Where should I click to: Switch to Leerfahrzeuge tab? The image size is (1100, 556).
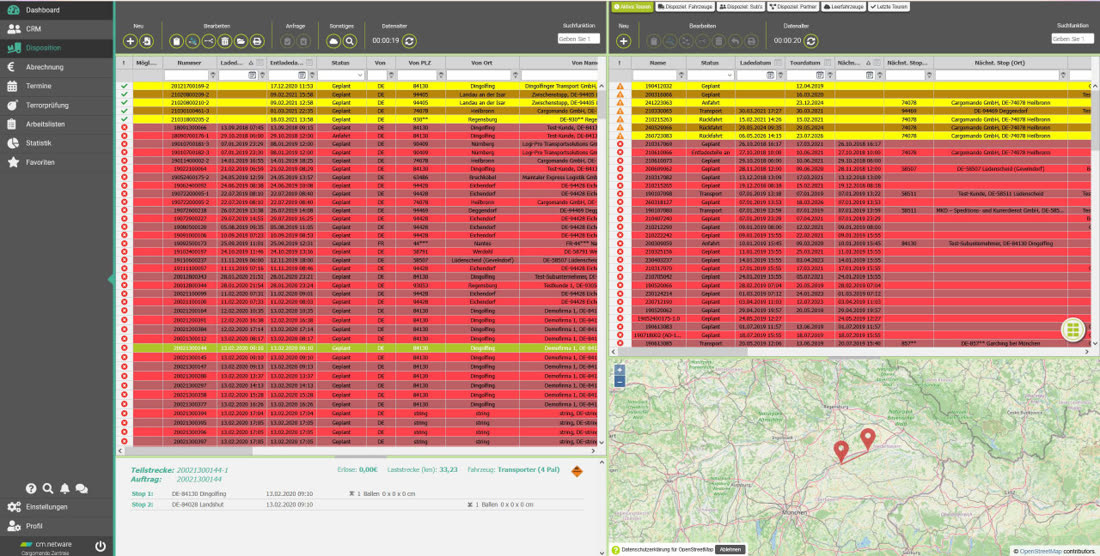[844, 6]
